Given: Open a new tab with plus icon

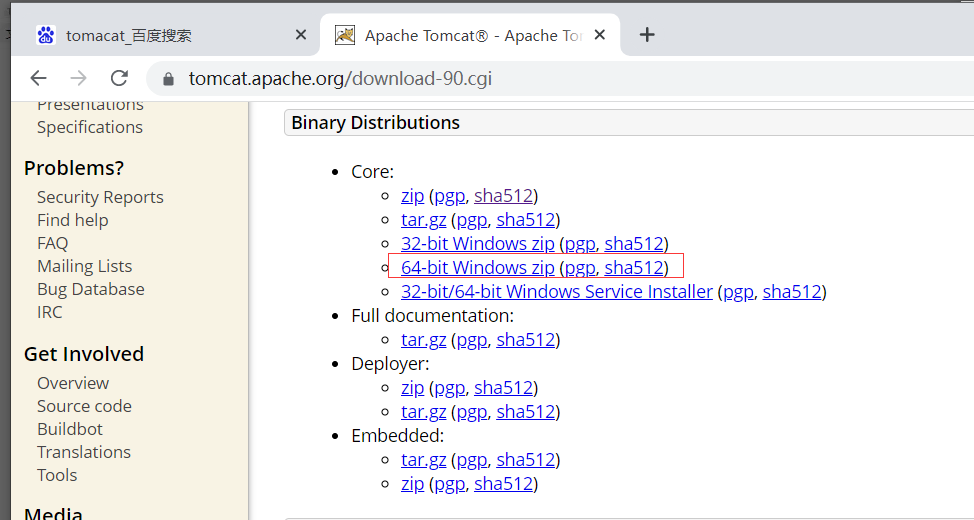Looking at the screenshot, I should point(647,35).
